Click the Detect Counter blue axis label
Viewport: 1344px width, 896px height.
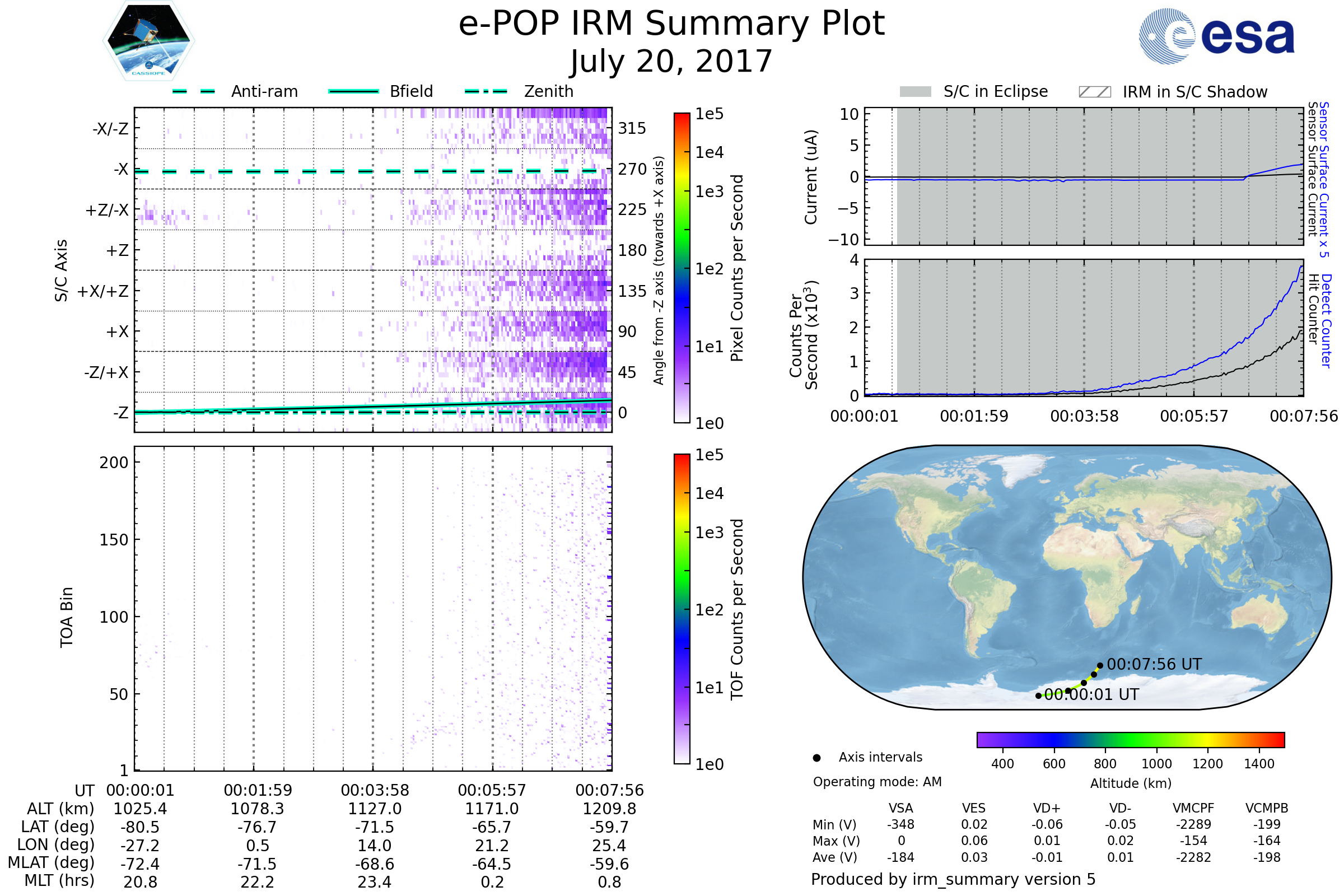point(1327,321)
